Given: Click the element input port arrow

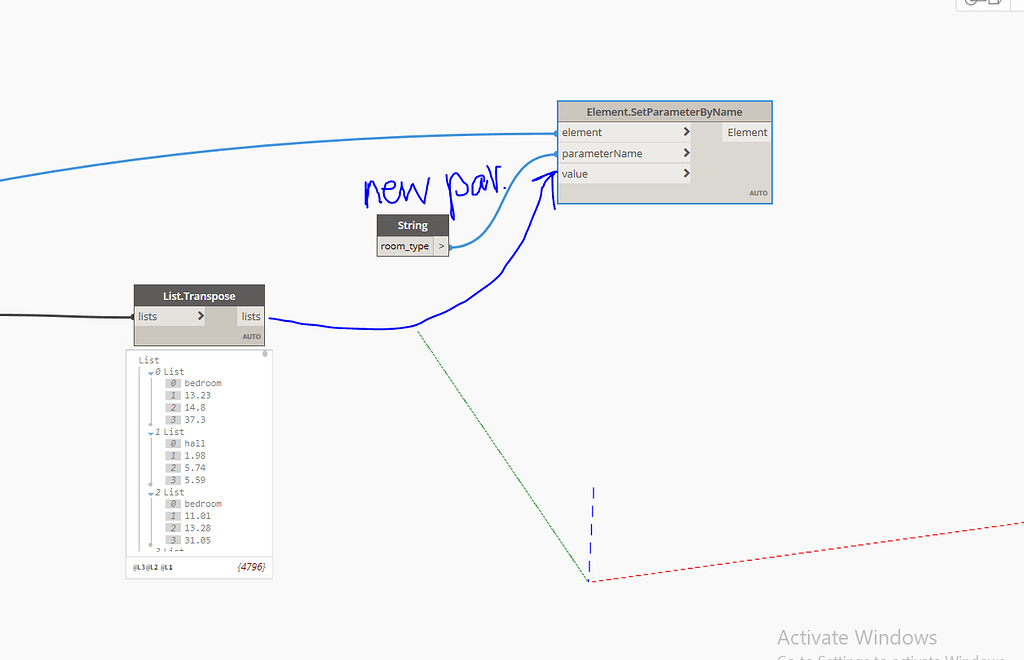Looking at the screenshot, I should (687, 132).
